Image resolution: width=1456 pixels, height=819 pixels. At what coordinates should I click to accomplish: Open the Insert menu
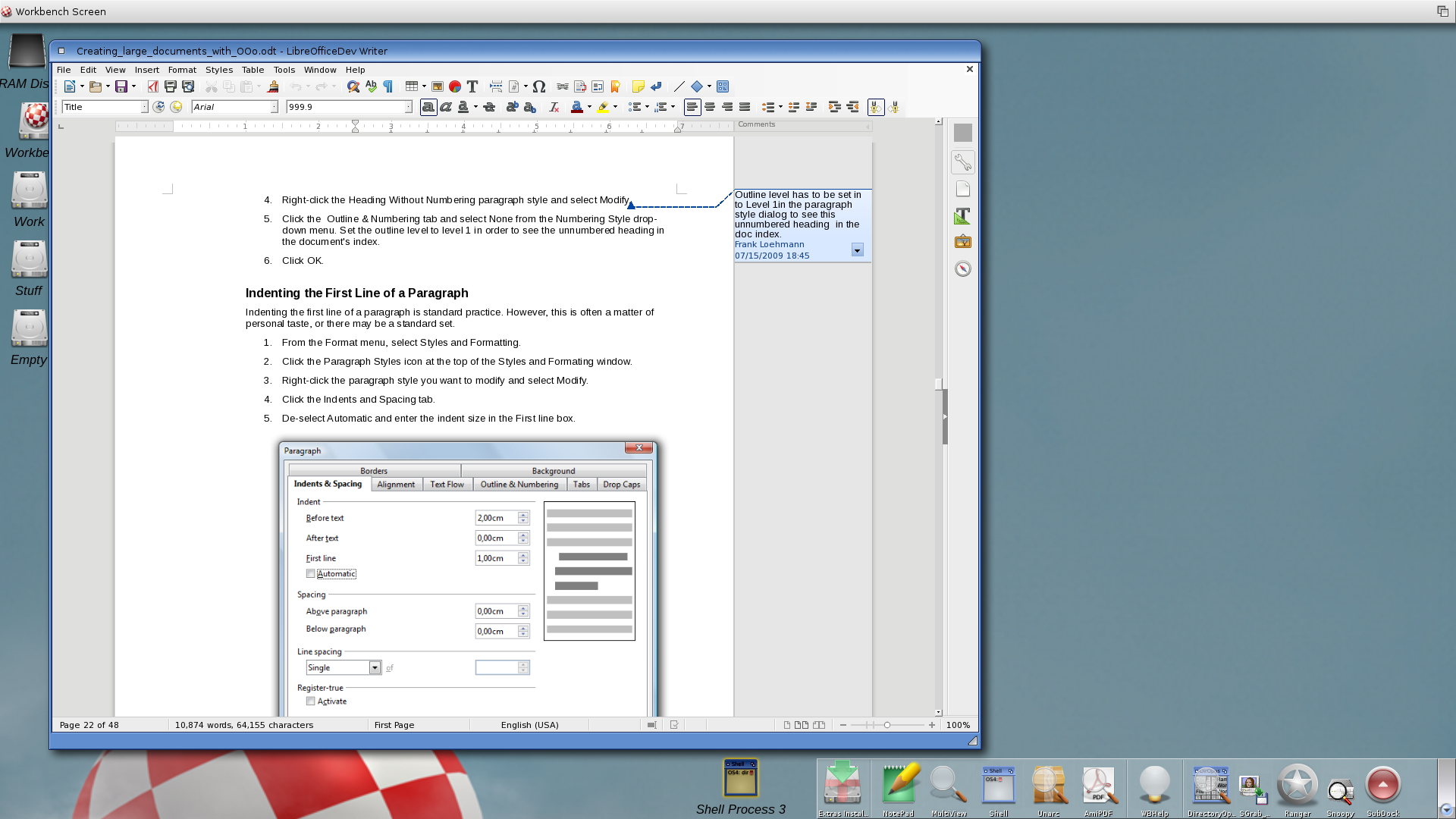pos(147,70)
